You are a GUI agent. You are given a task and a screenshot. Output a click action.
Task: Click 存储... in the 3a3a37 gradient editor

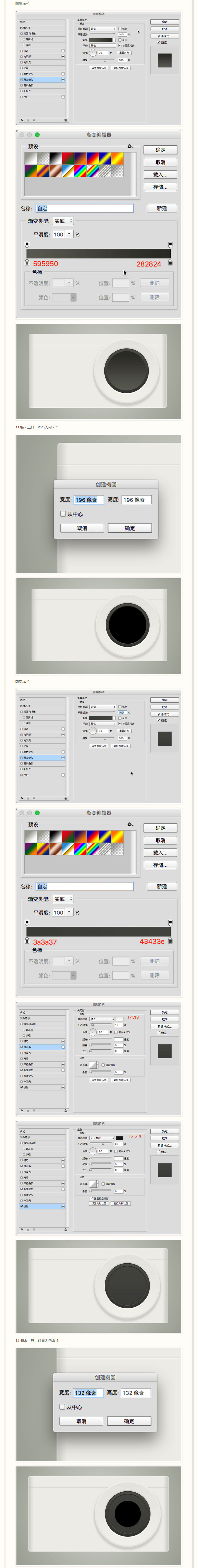pos(160,865)
